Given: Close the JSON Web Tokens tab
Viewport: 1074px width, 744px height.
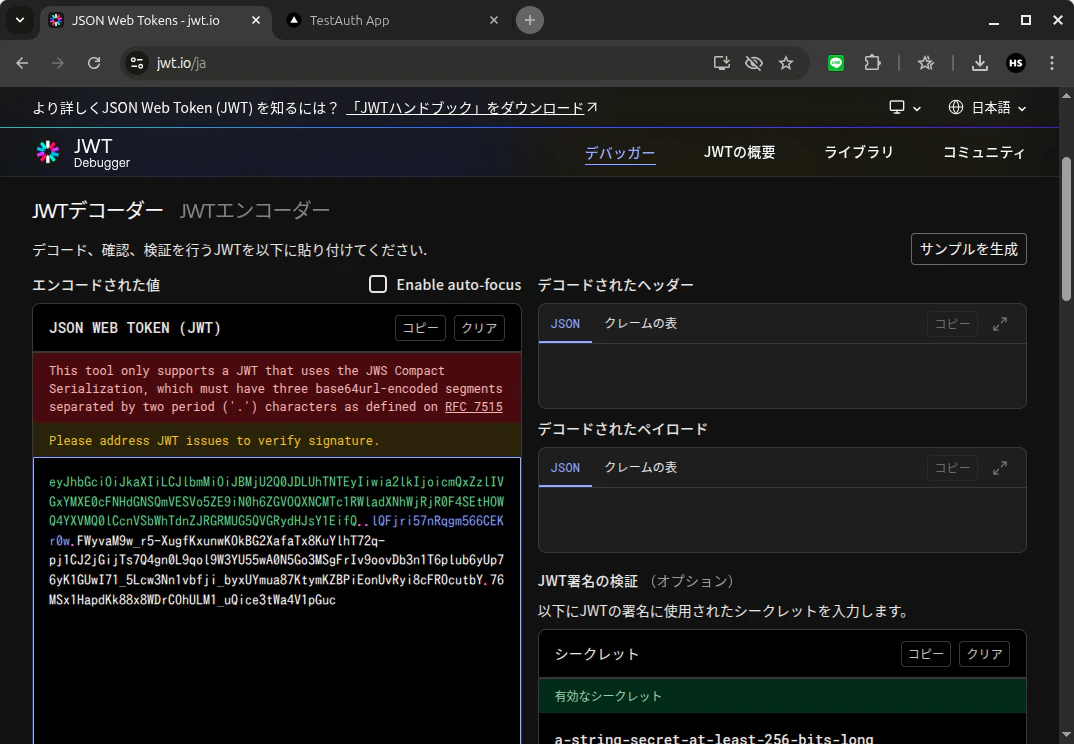Looking at the screenshot, I should tap(255, 21).
